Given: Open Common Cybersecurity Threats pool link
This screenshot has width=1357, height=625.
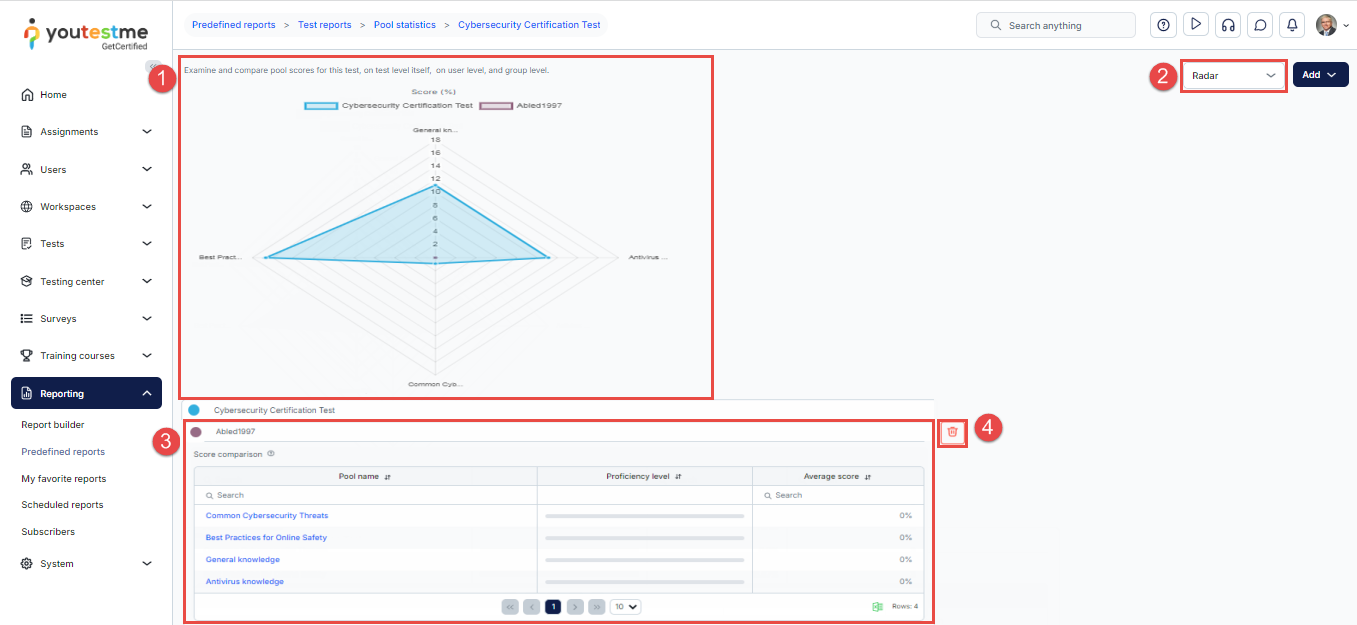Looking at the screenshot, I should tap(267, 516).
